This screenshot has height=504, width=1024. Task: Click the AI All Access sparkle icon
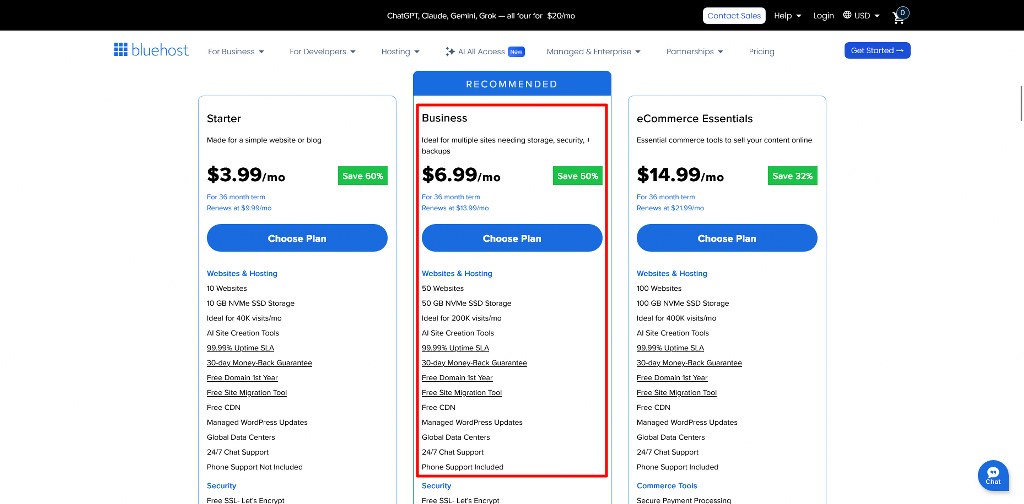coord(449,51)
